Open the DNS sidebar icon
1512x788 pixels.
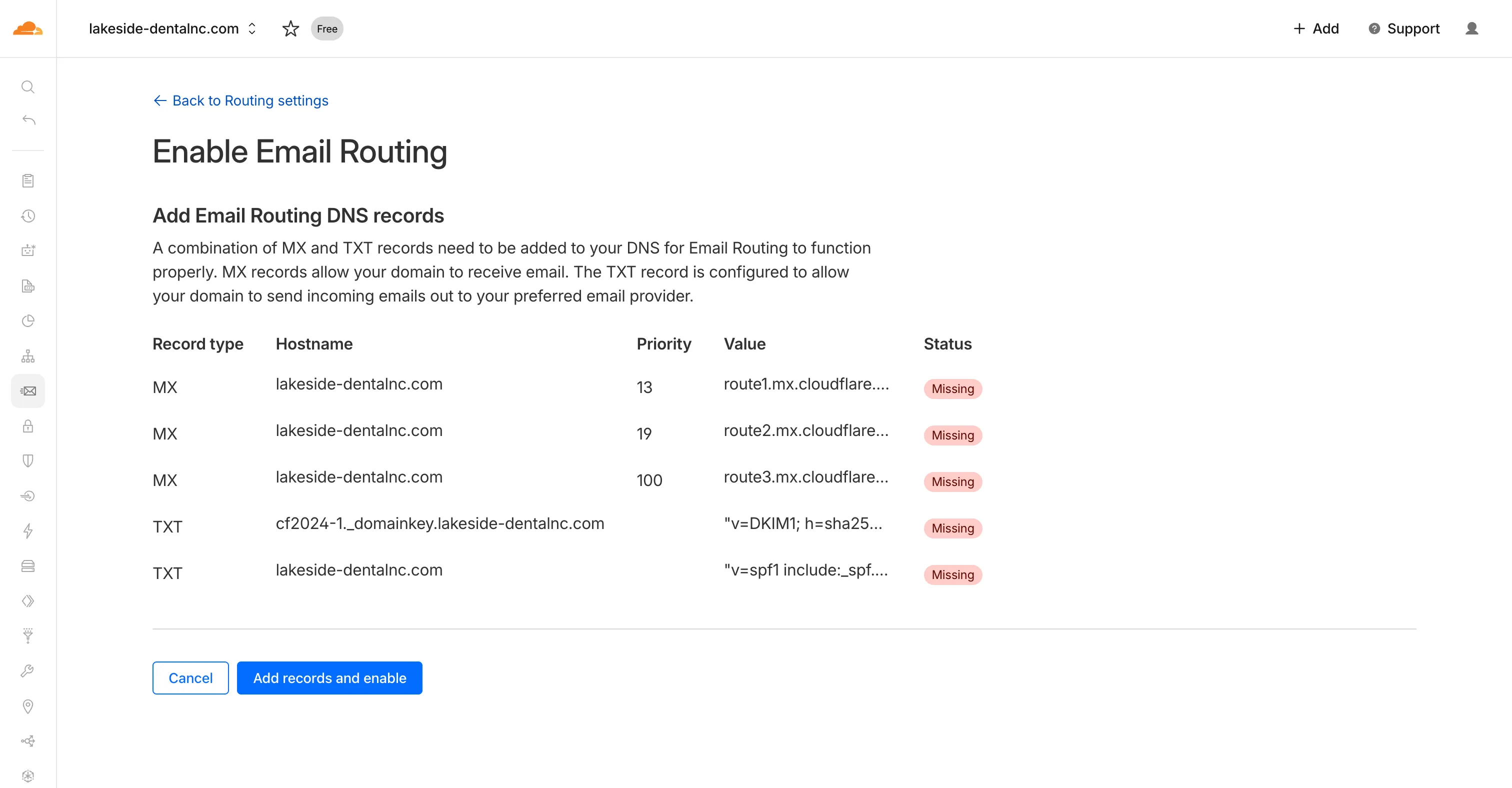tap(27, 356)
